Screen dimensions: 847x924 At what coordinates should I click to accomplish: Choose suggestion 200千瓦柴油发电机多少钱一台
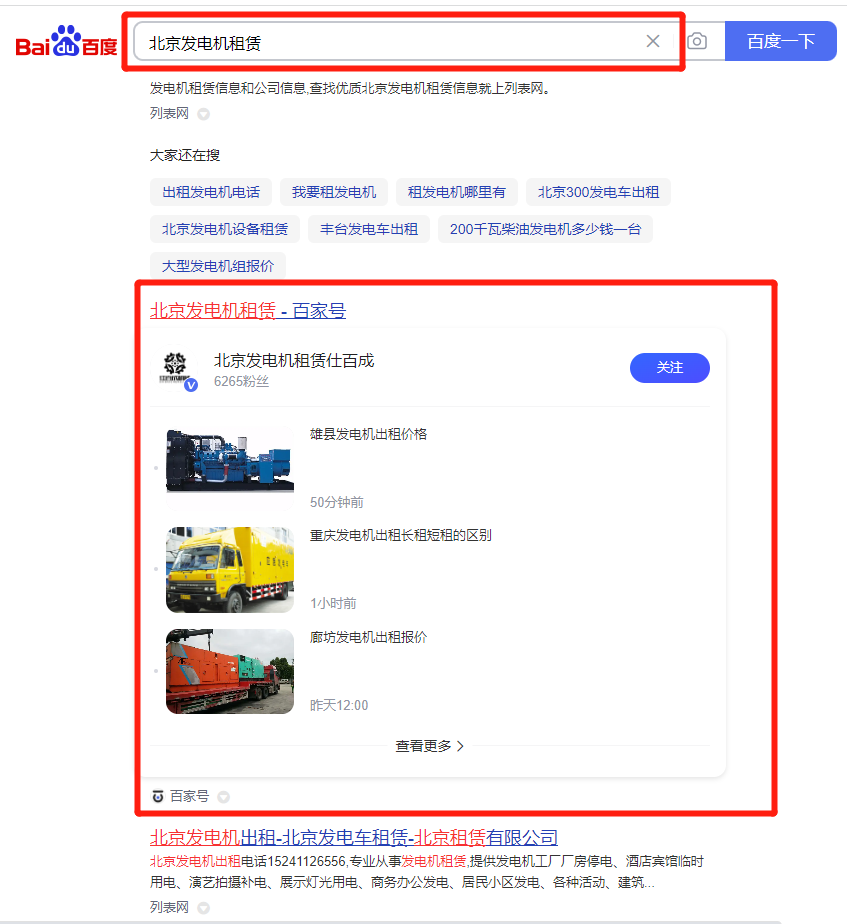[x=545, y=229]
